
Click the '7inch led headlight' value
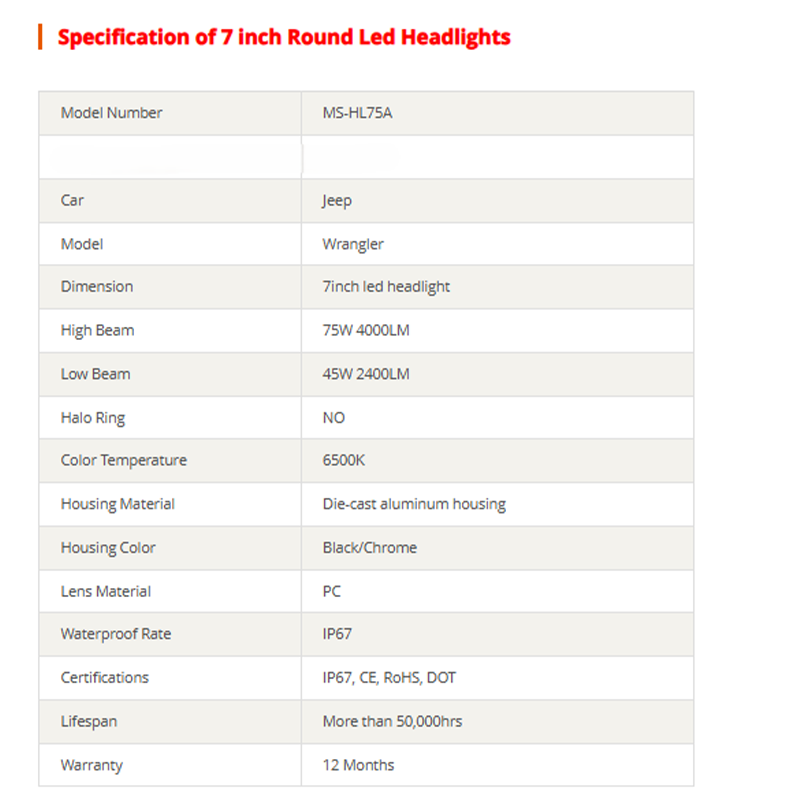[x=386, y=287]
